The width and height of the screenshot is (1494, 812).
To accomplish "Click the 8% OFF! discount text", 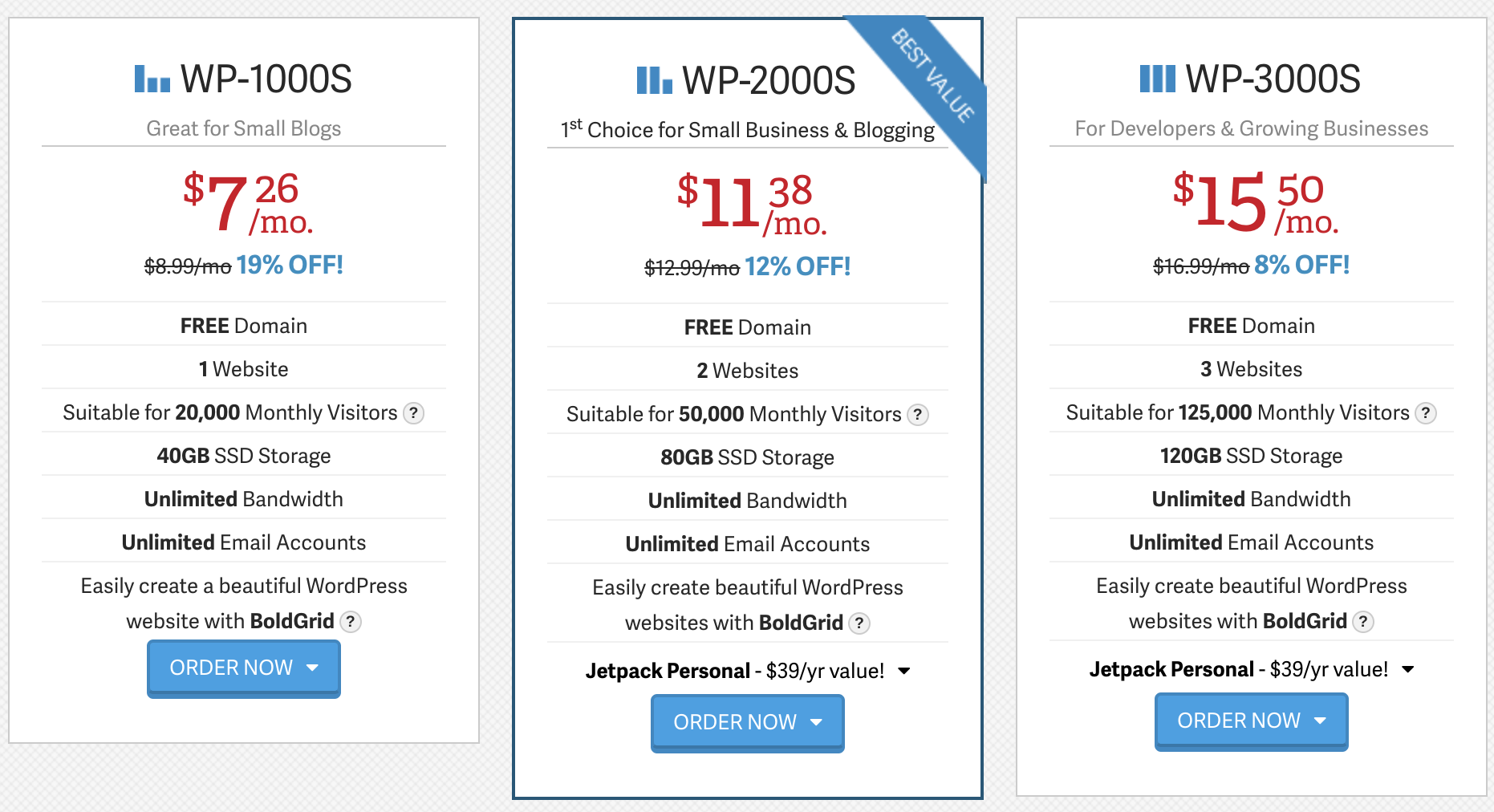I will click(x=1301, y=265).
